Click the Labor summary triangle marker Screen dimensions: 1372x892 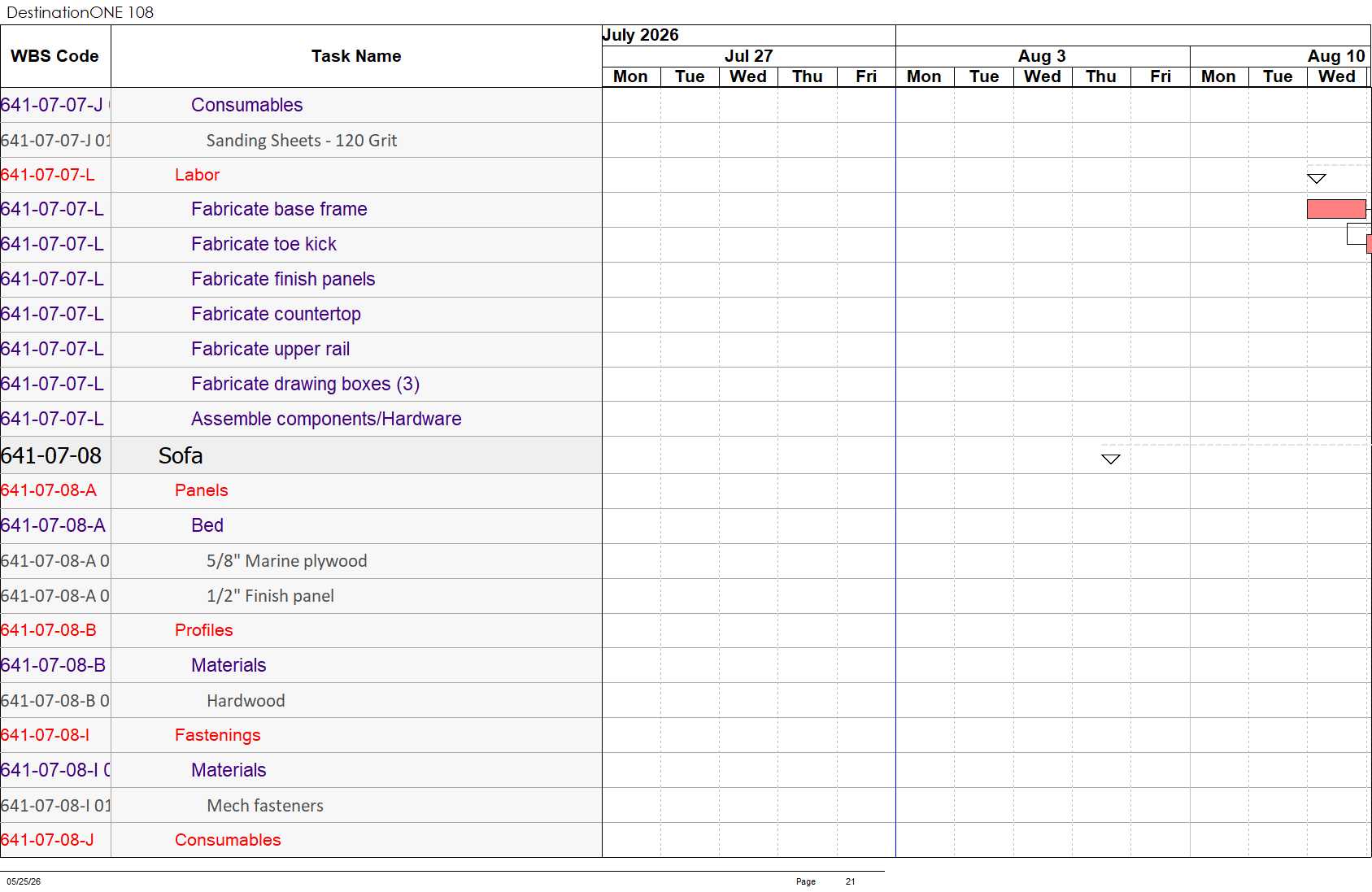pos(1316,179)
